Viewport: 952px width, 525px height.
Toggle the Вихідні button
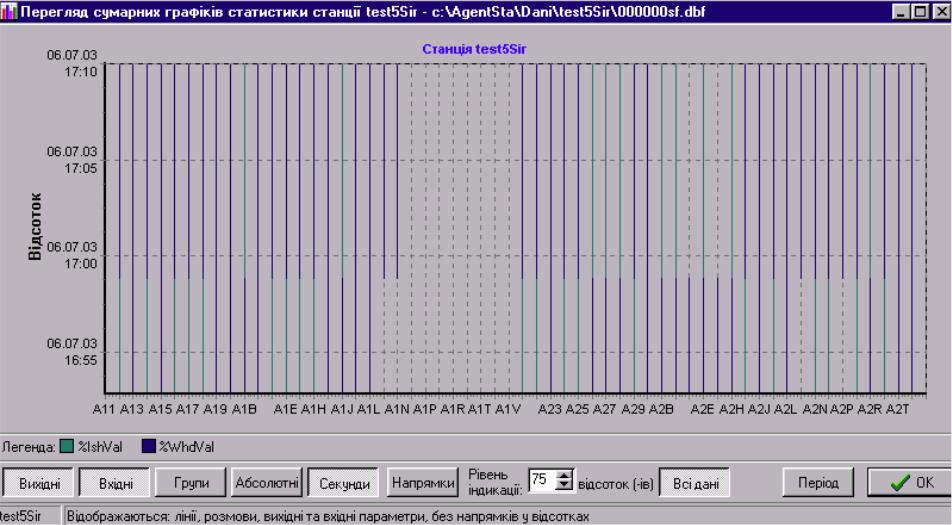[x=39, y=483]
